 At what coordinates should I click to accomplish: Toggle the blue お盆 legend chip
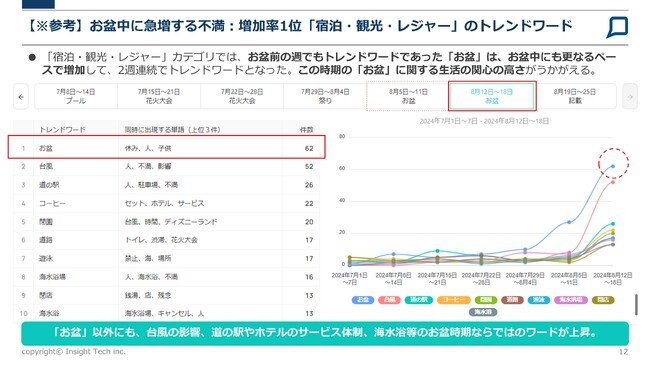click(363, 300)
